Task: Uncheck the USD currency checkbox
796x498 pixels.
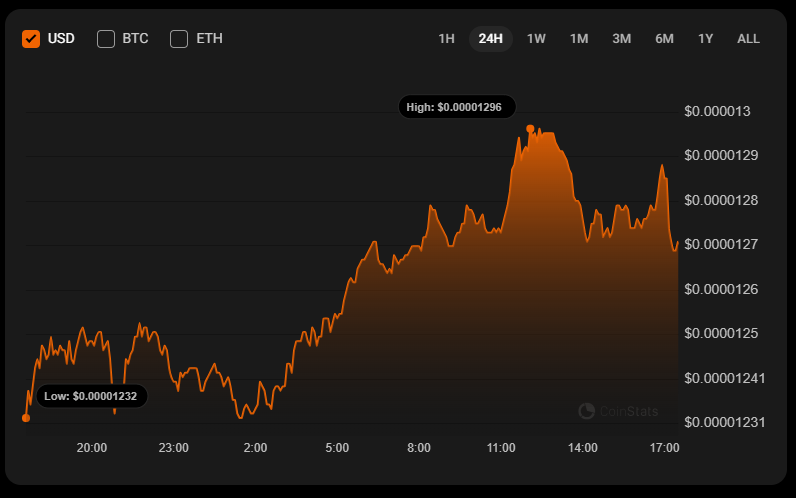Action: pyautogui.click(x=31, y=39)
